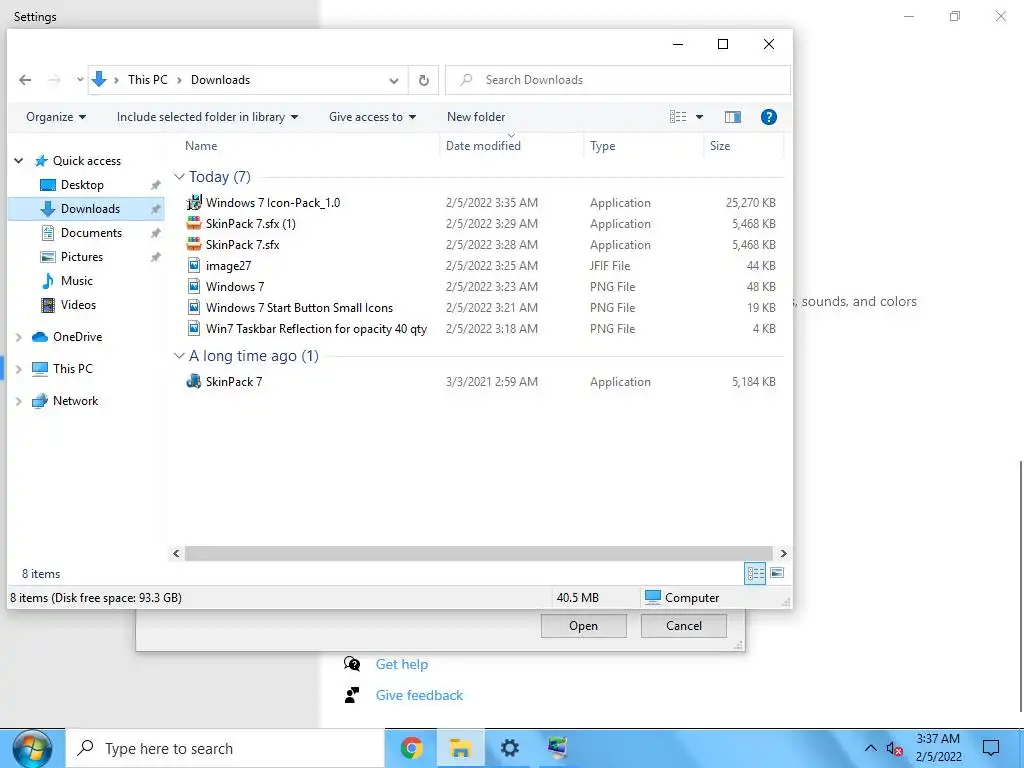Click horizontal scrollbar right arrow

(783, 553)
